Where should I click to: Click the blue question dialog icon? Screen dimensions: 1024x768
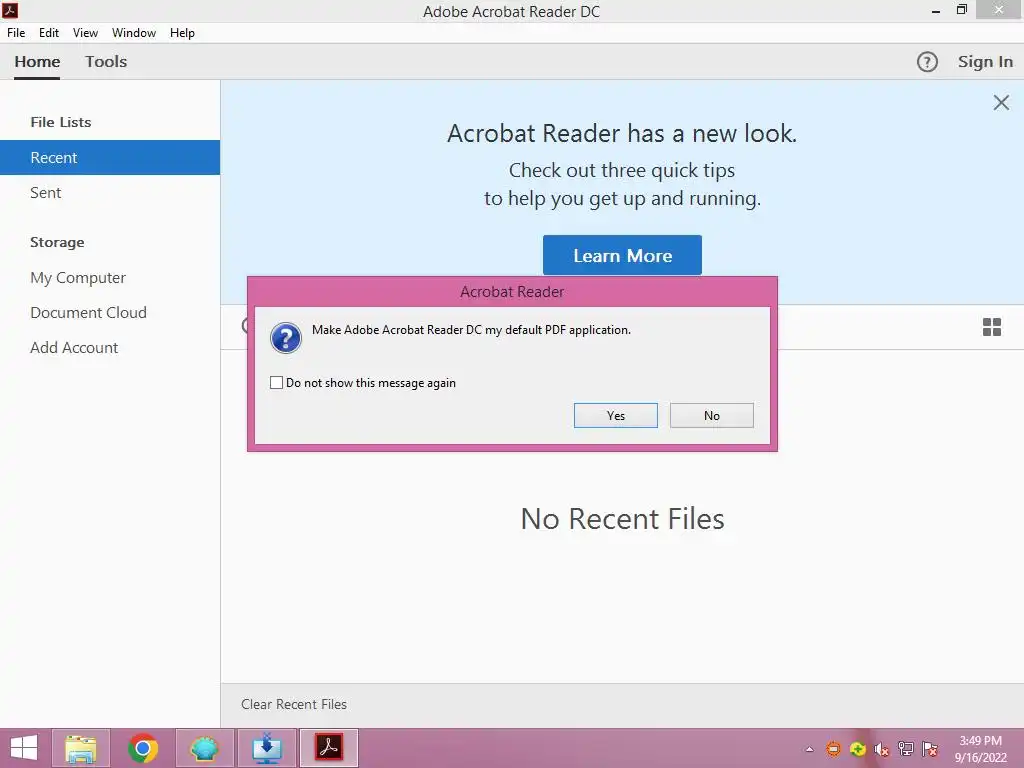pyautogui.click(x=285, y=338)
